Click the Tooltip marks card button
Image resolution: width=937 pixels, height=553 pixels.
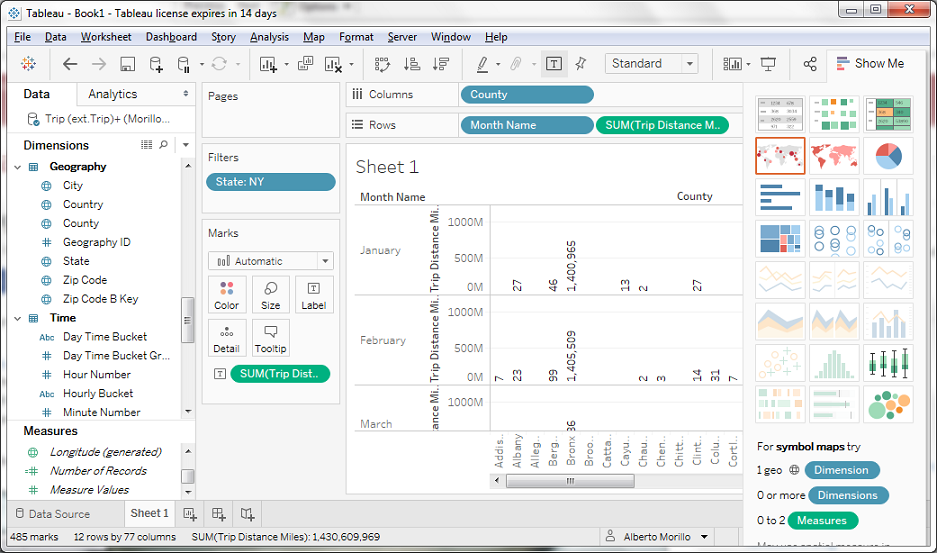(271, 338)
